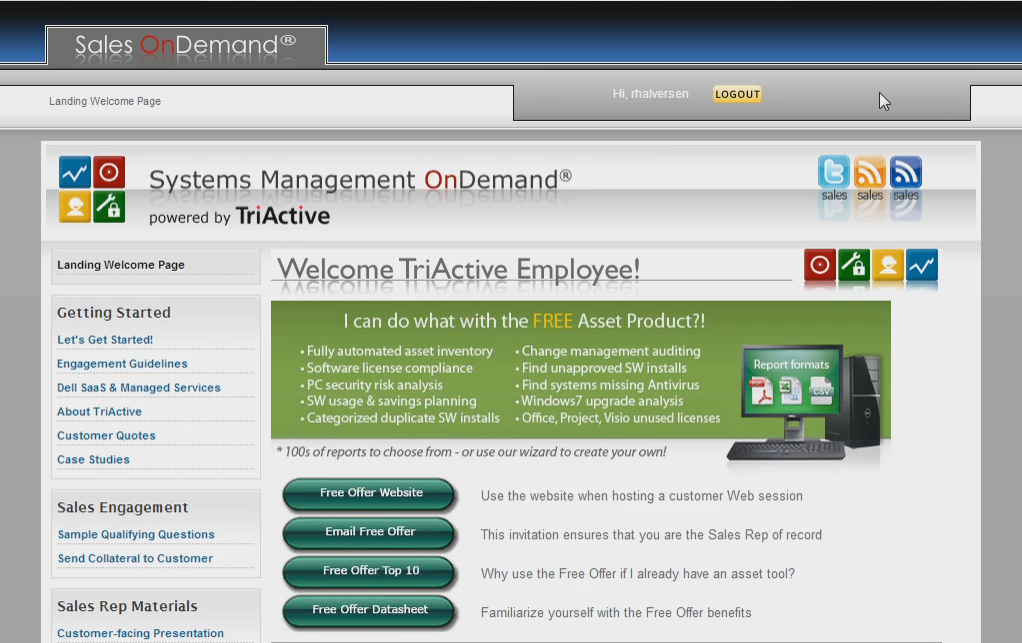Go to Engagement Guidelines
Viewport: 1022px width, 643px height.
(x=122, y=364)
